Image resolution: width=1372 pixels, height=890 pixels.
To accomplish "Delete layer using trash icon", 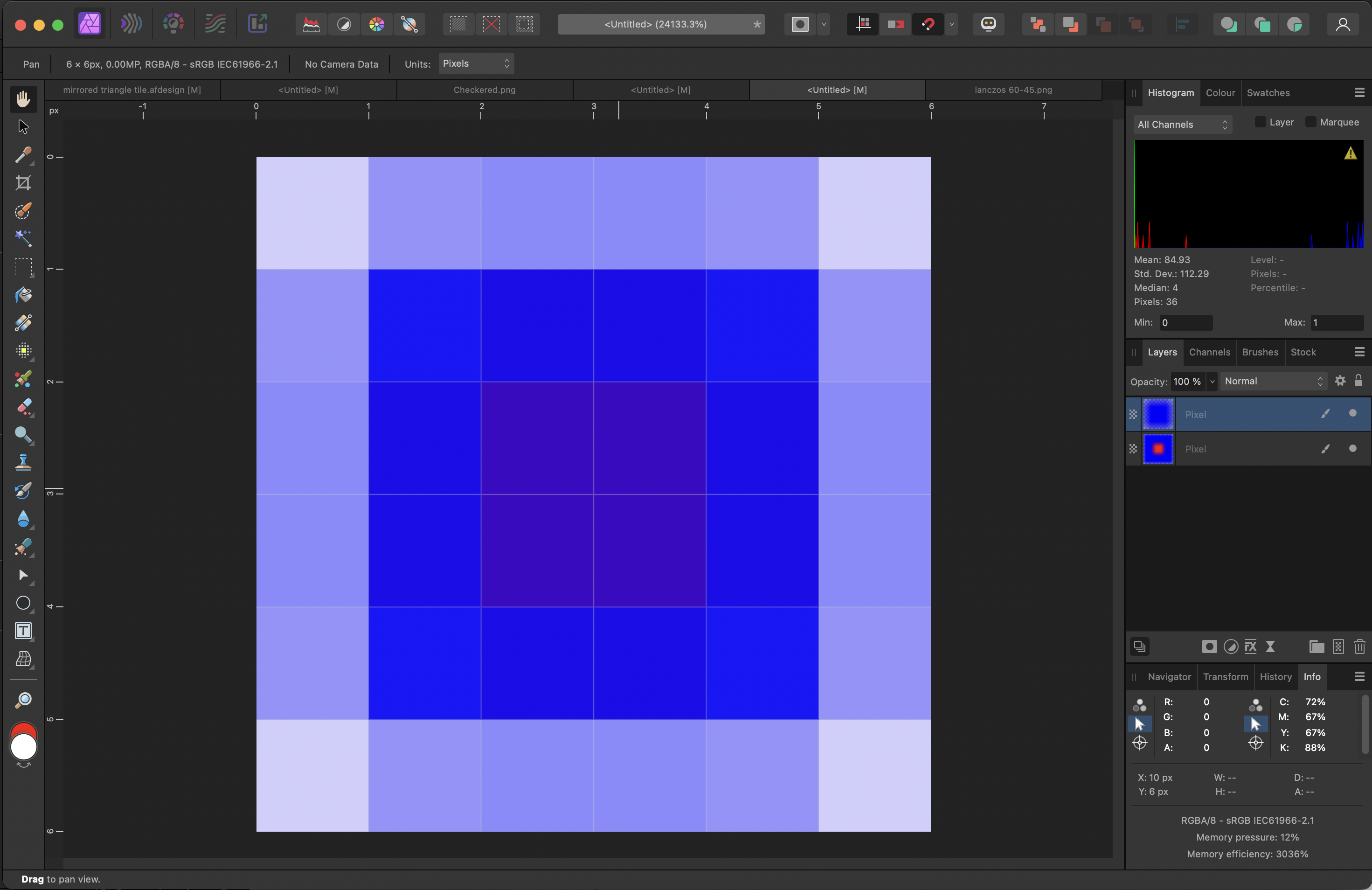I will (1359, 647).
